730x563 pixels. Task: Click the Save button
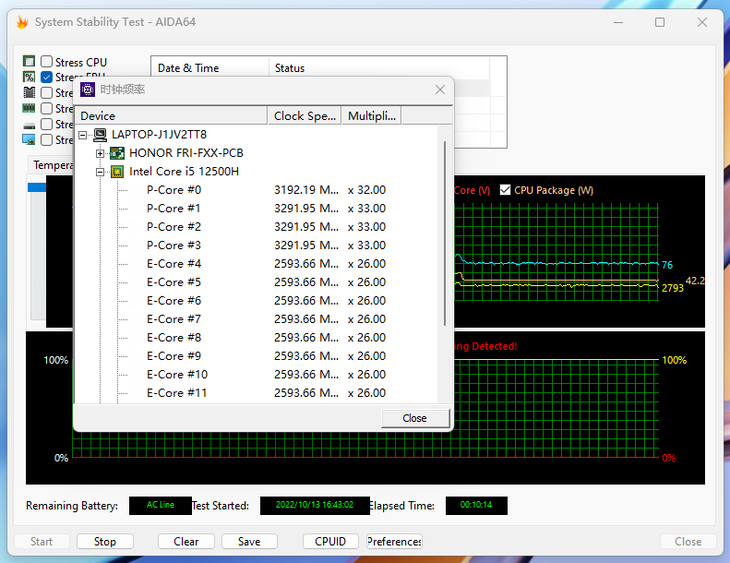[x=249, y=542]
